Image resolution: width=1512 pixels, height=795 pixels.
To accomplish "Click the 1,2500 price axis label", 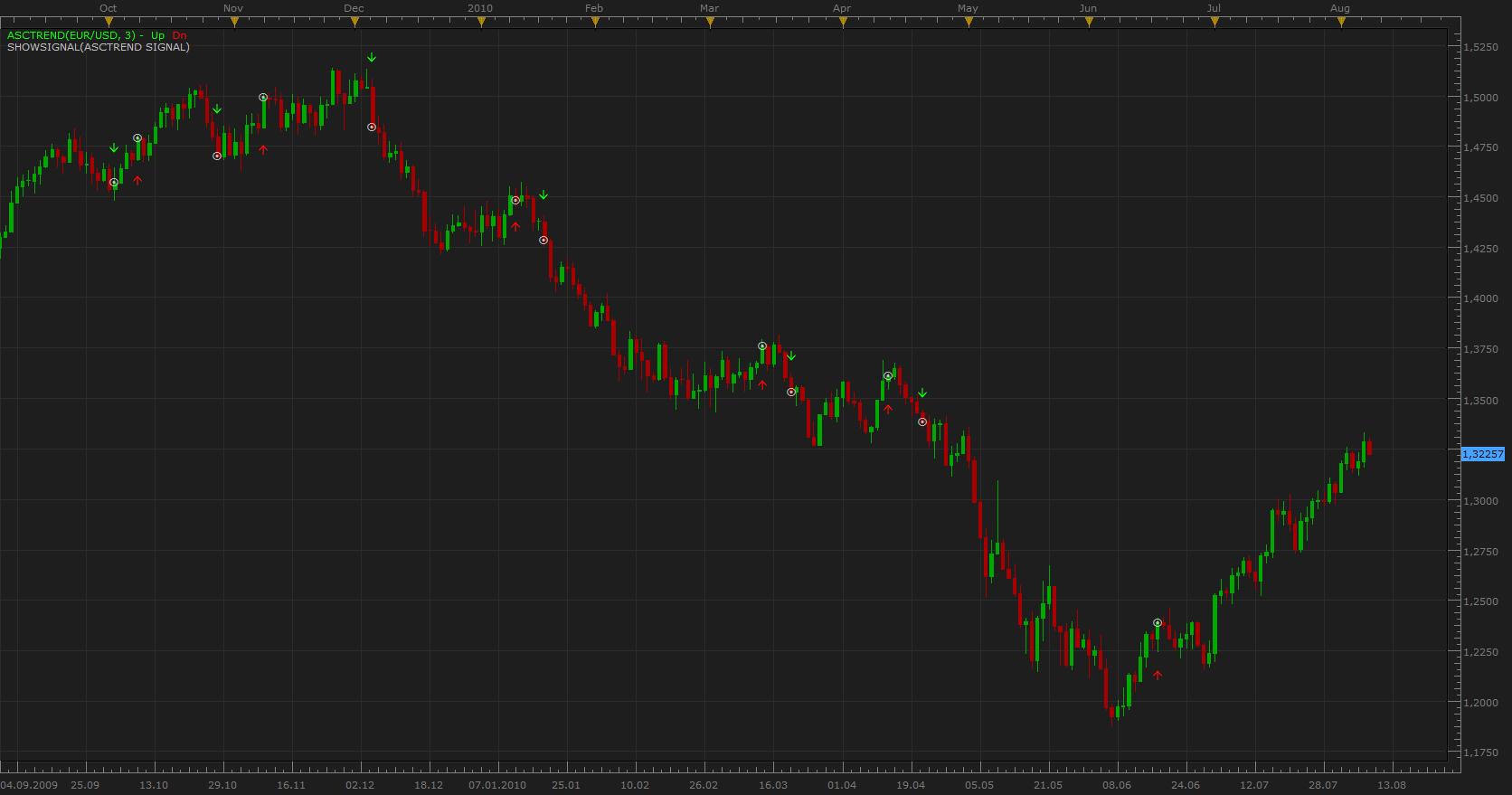I will (x=1481, y=601).
